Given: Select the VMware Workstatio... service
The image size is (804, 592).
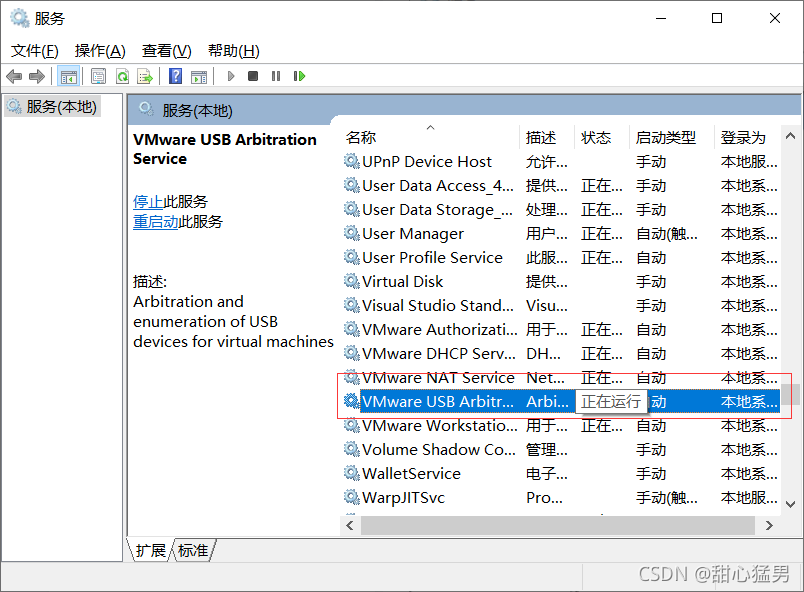Looking at the screenshot, I should click(561, 425).
